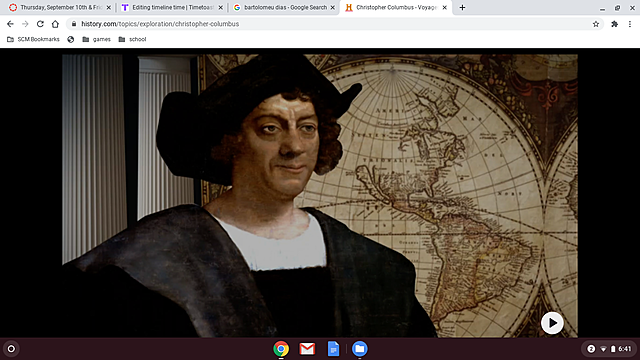Image resolution: width=640 pixels, height=360 pixels.
Task: Play the Christopher Columbus video
Action: 552,323
